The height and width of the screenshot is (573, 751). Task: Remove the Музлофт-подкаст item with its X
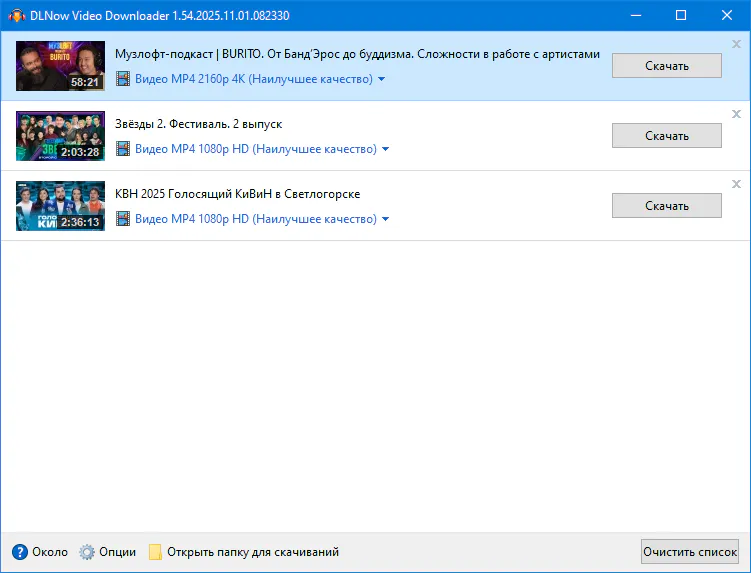(737, 44)
